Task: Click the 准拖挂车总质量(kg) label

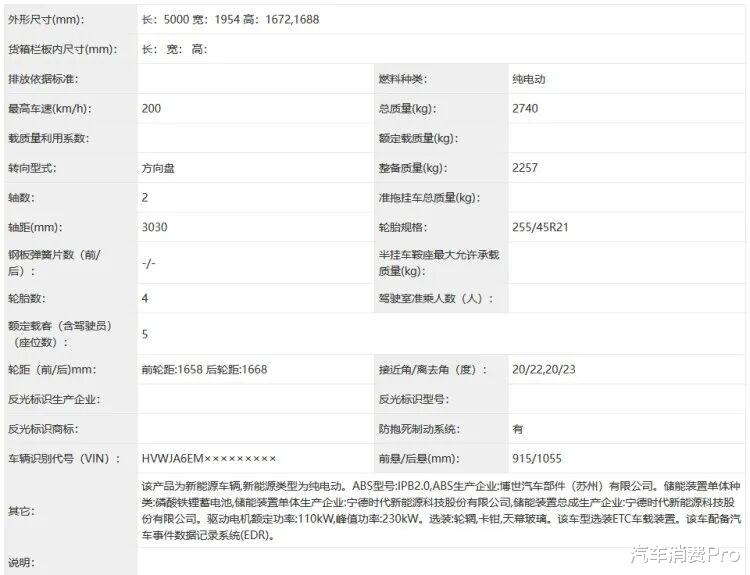Action: tap(429, 198)
